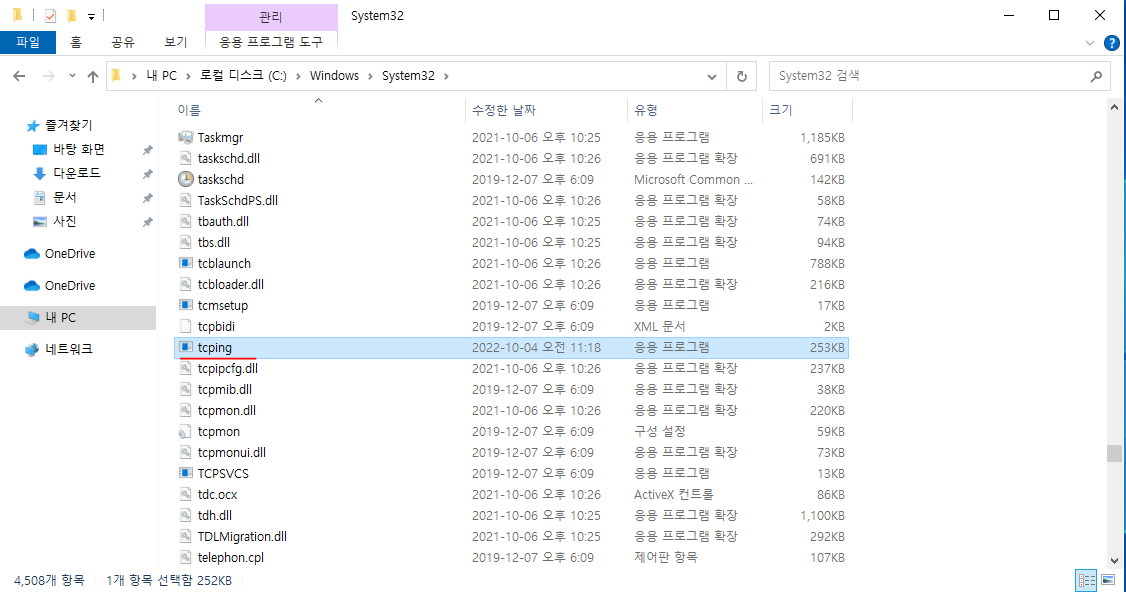Click quick access new folder icon
Viewport: 1126px width, 592px height.
[x=72, y=16]
